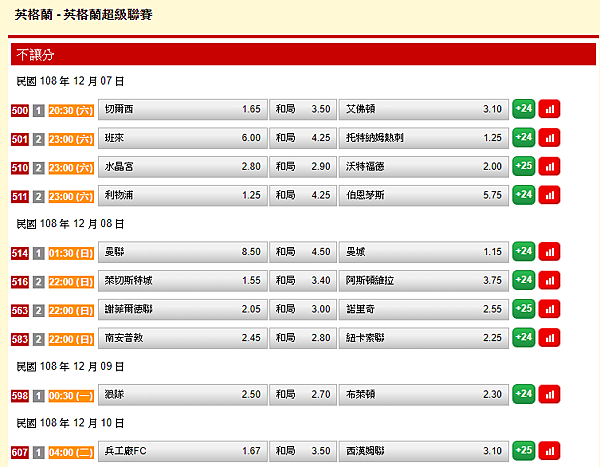600x467 pixels.
Task: Expand +24 more bets for match 583
Action: (523, 338)
